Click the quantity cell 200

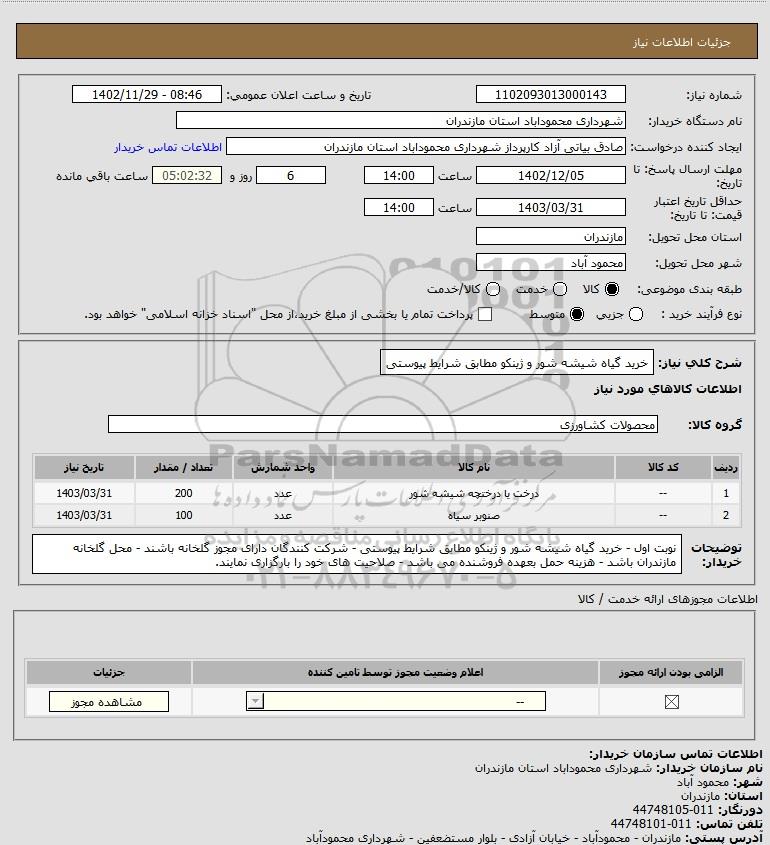pos(183,493)
